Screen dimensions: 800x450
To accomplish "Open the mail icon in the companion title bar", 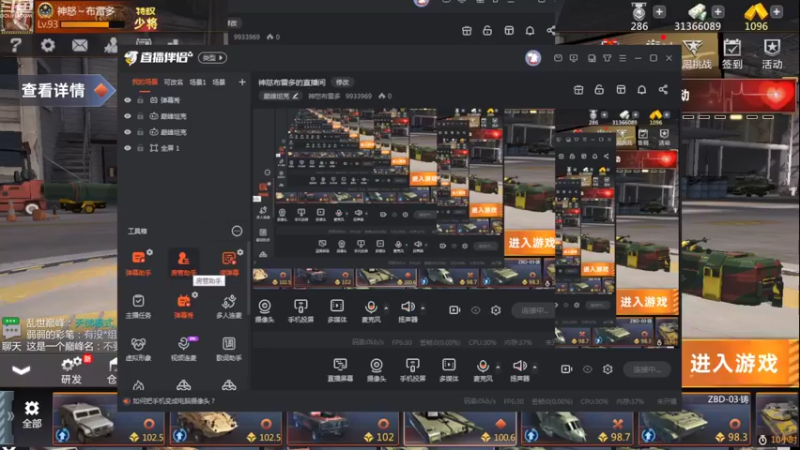I will pyautogui.click(x=558, y=58).
